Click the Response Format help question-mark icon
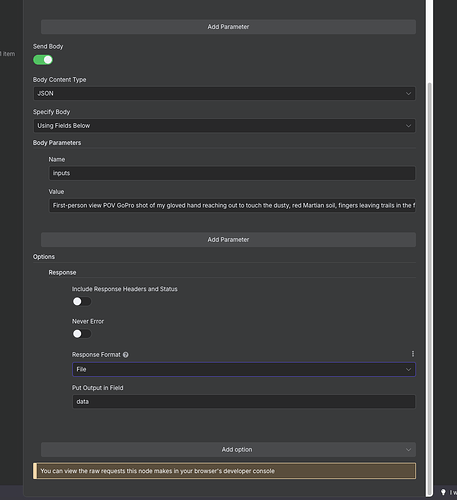Viewport: 457px width, 500px height. [x=126, y=355]
